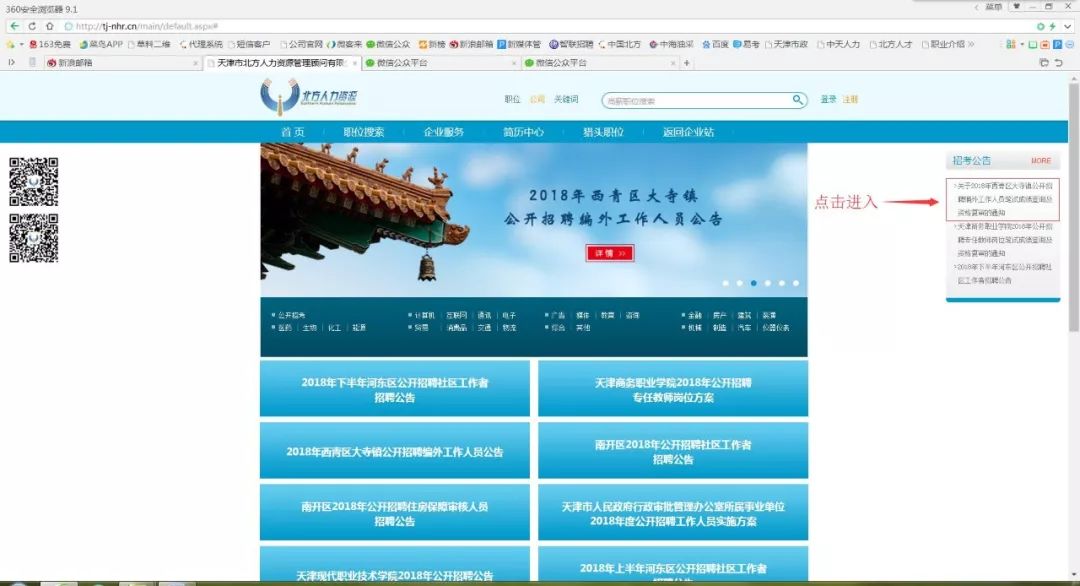Open the browser home page icon
This screenshot has height=586, width=1080.
click(50, 26)
